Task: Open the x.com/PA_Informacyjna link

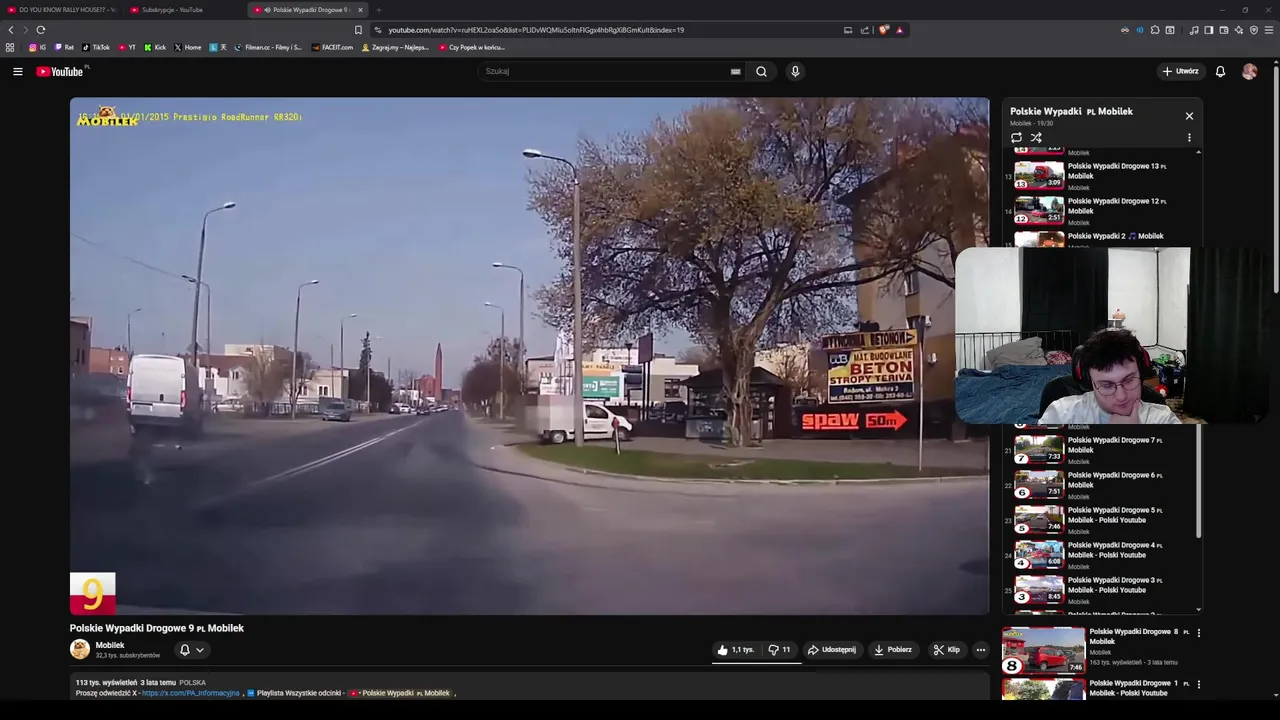Action: click(190, 693)
